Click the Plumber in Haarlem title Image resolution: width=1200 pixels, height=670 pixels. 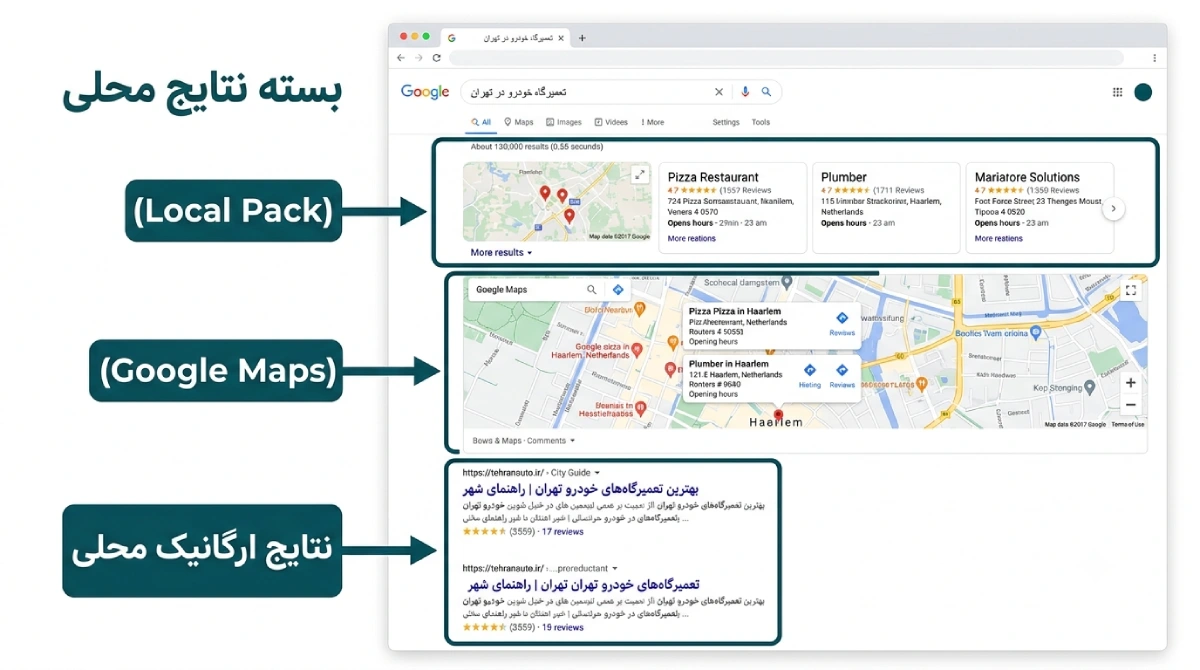pos(728,364)
